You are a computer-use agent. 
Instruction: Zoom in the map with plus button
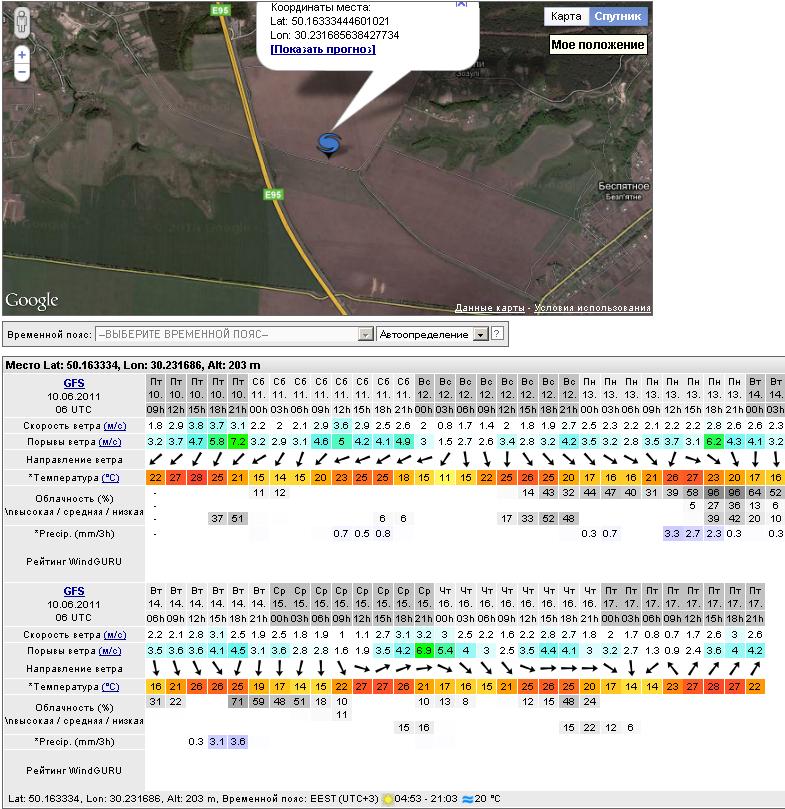[21, 55]
